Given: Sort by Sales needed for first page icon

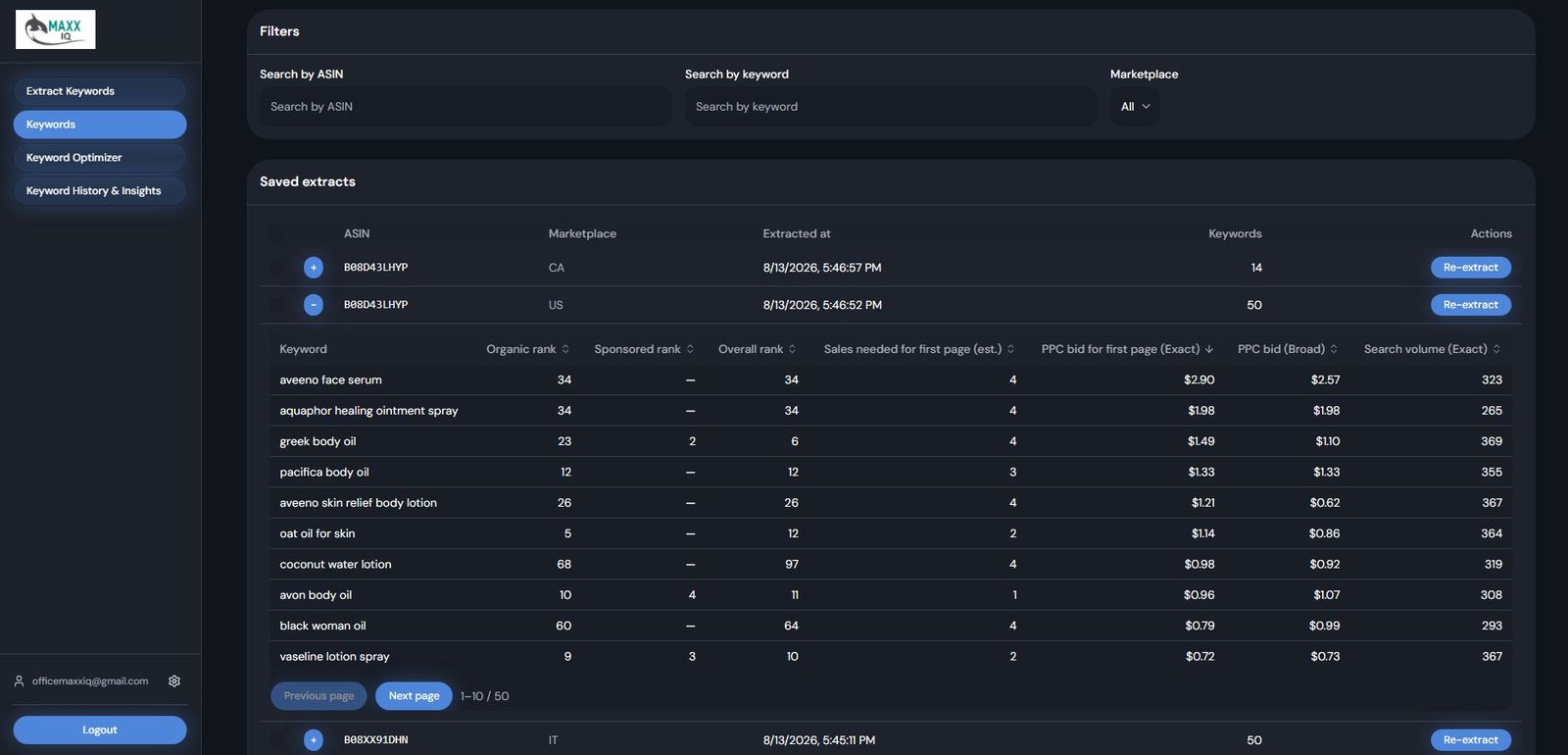Looking at the screenshot, I should pyautogui.click(x=1010, y=349).
